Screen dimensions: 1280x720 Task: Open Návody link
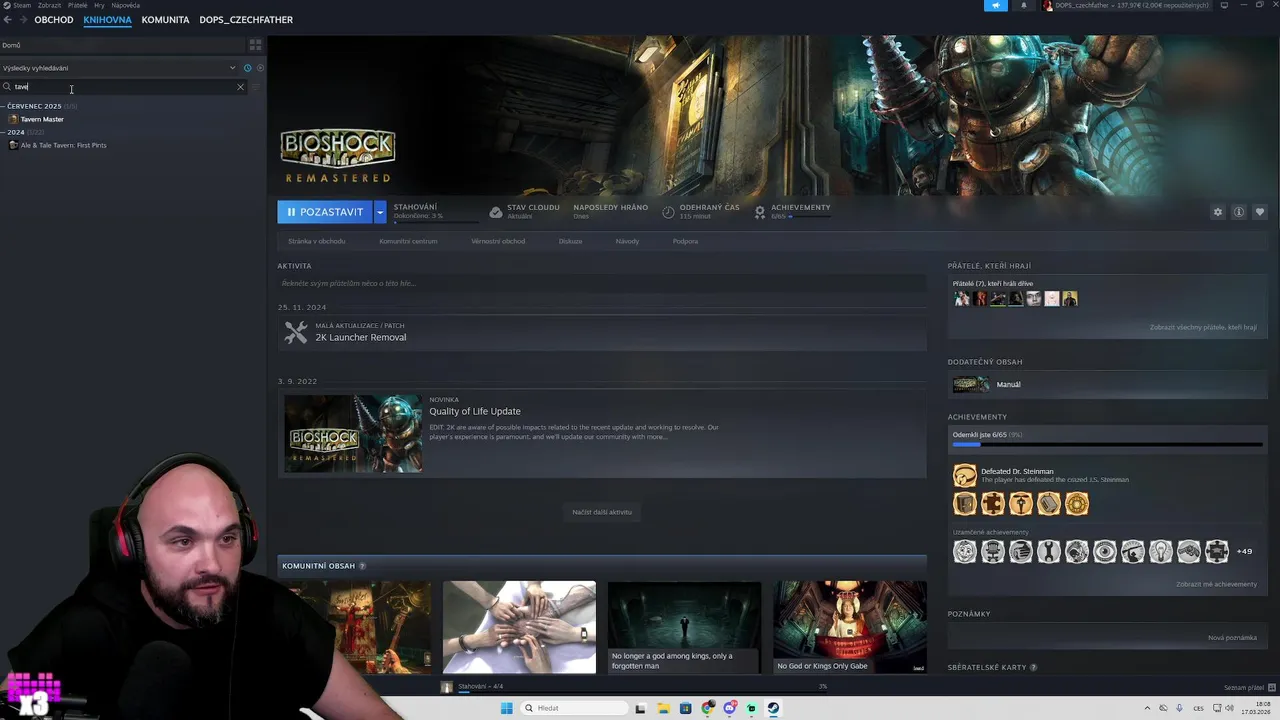627,241
